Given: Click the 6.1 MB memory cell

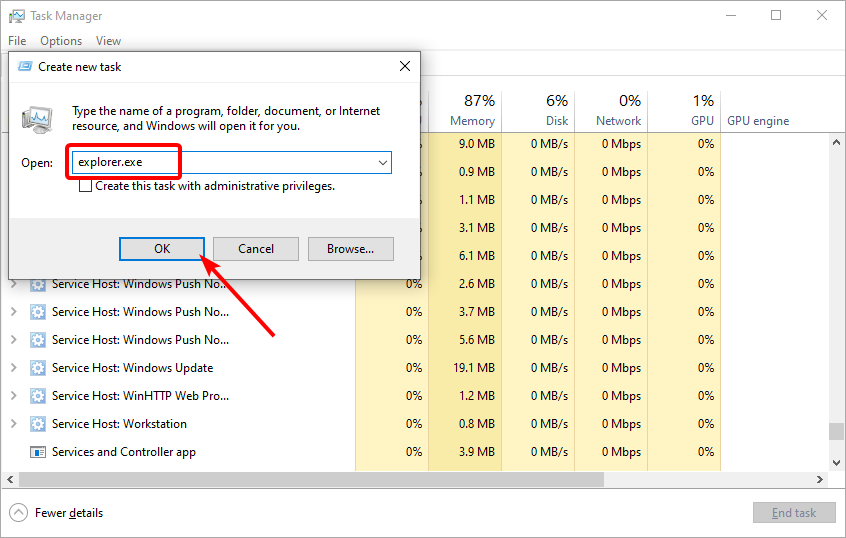Looking at the screenshot, I should point(465,256).
